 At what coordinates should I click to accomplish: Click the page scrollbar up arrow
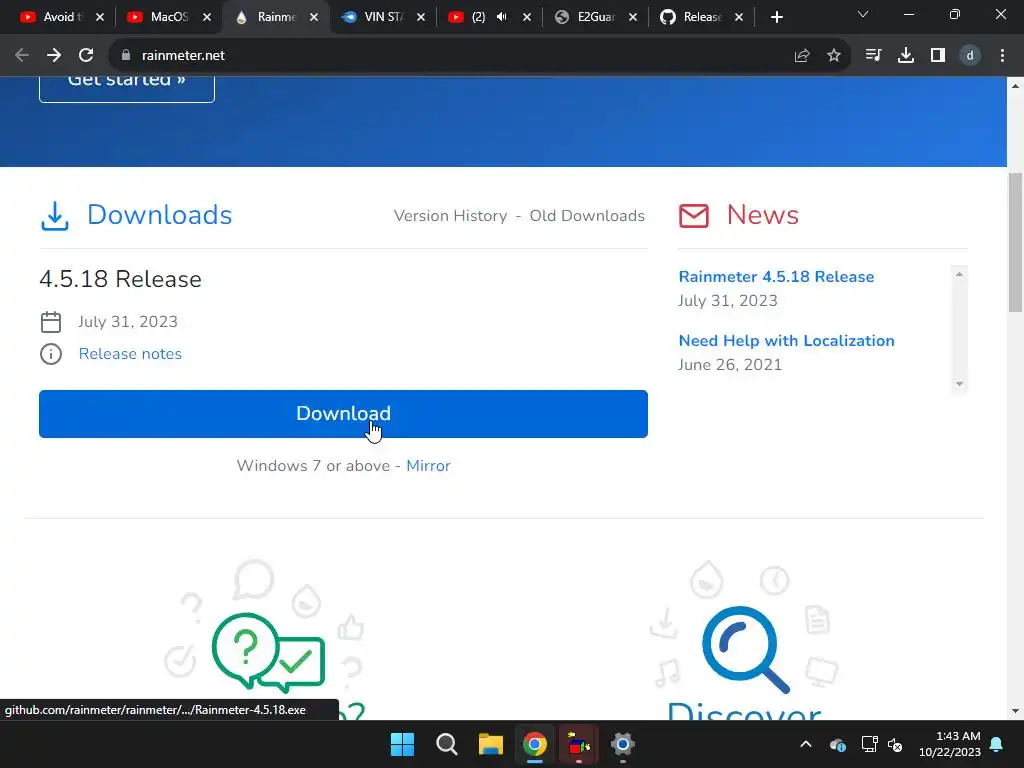[1015, 86]
